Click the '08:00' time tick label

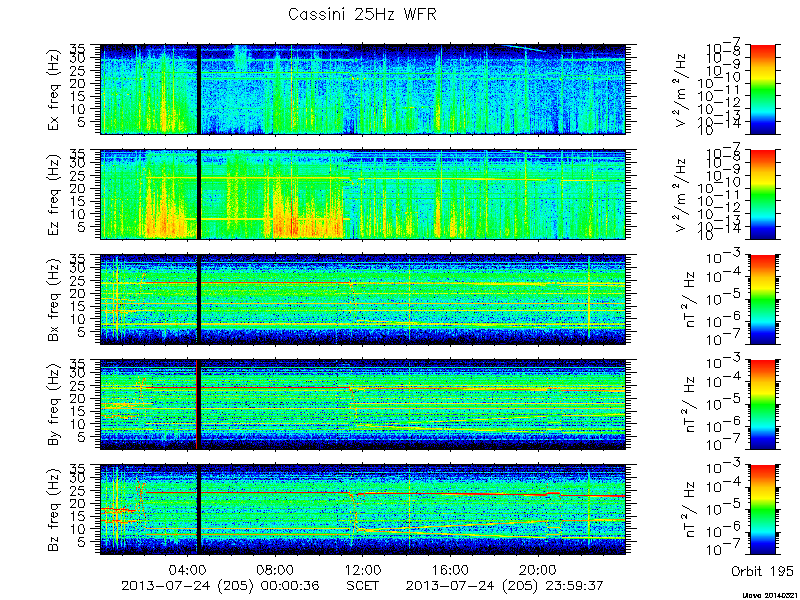pyautogui.click(x=276, y=569)
